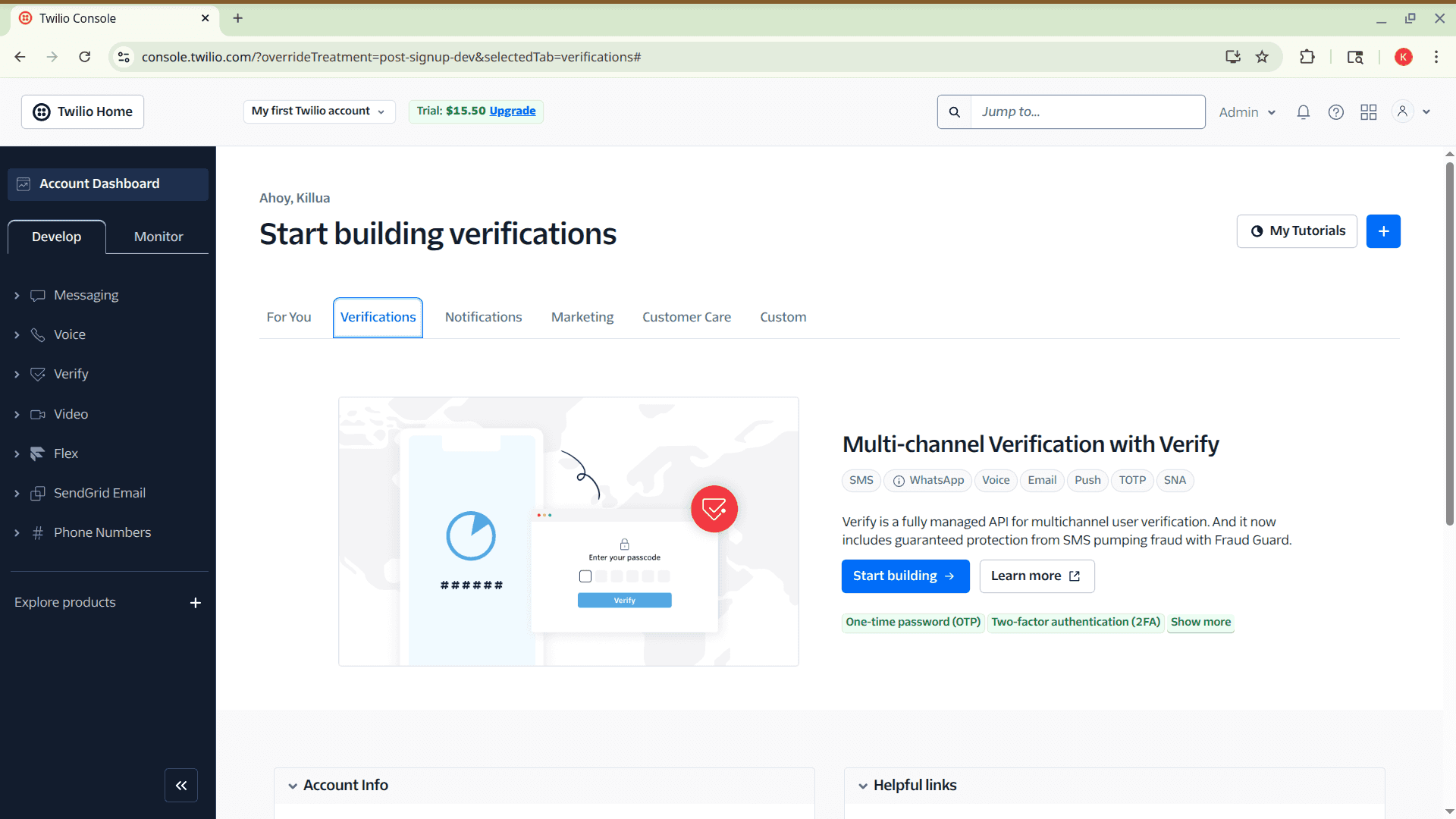Click the plus icon beside Explore products
This screenshot has width=1456, height=819.
click(x=195, y=603)
